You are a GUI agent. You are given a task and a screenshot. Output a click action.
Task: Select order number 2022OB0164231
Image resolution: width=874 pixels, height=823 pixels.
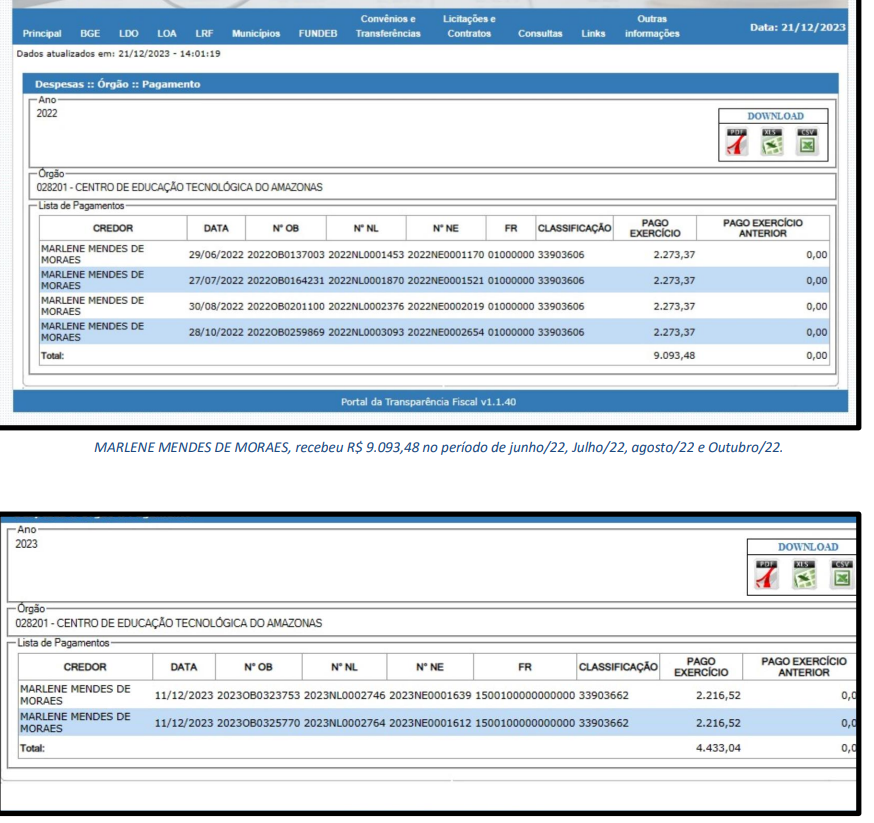pyautogui.click(x=286, y=280)
